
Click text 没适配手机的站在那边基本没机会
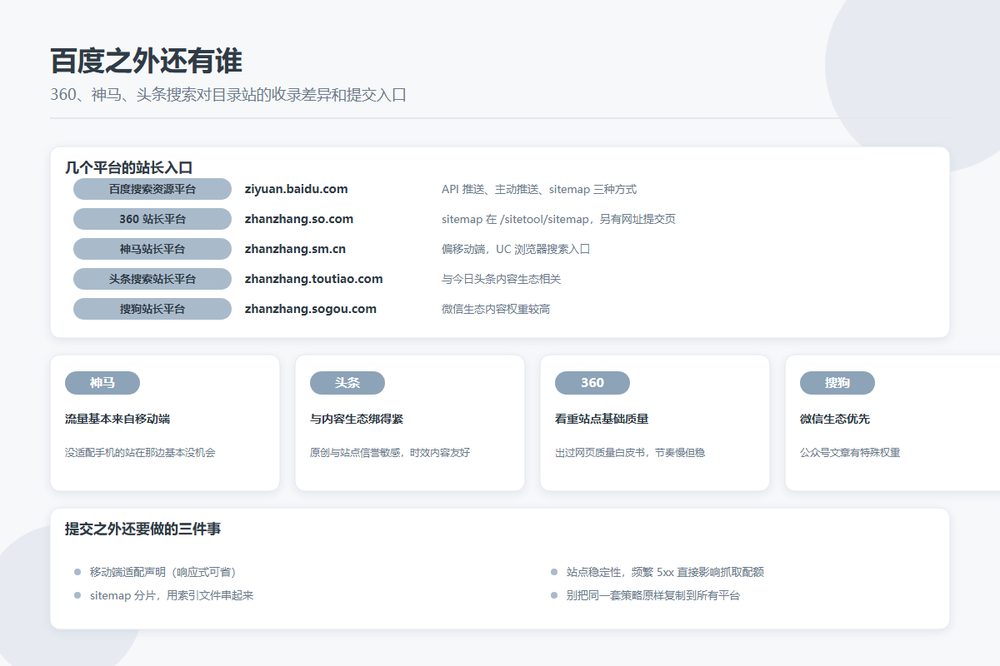[140, 453]
